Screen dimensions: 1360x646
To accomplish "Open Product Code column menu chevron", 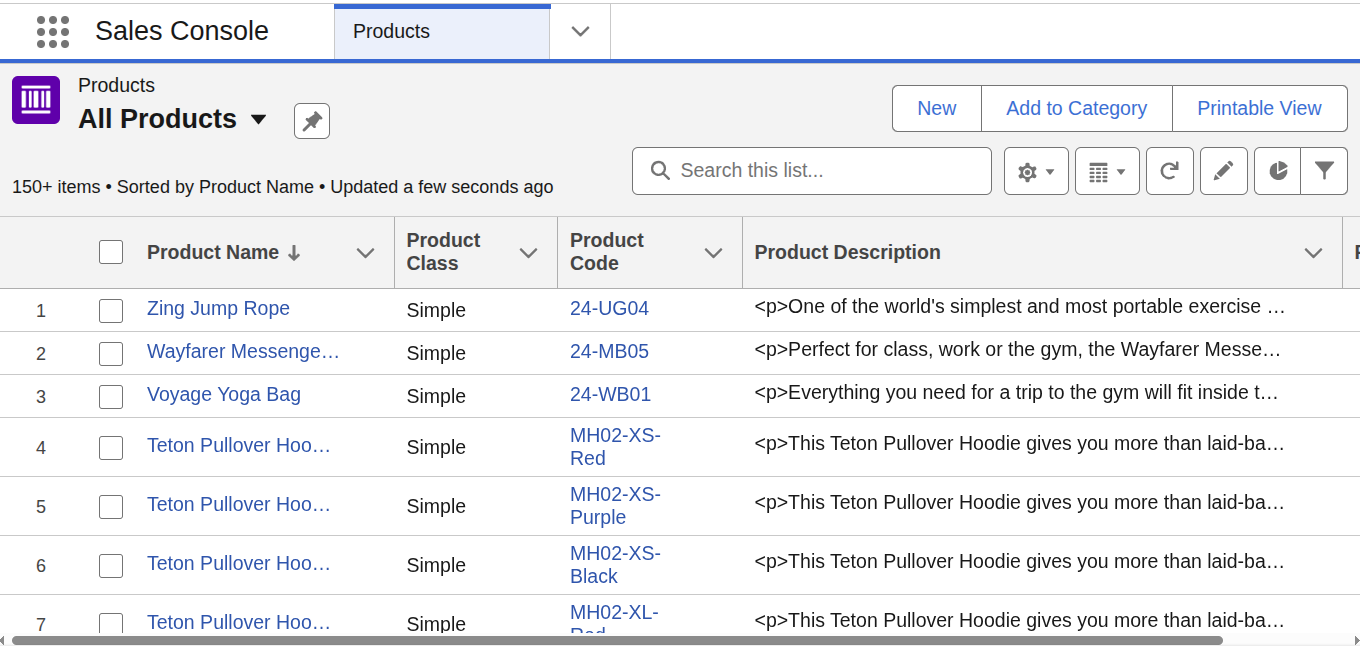I will [713, 253].
